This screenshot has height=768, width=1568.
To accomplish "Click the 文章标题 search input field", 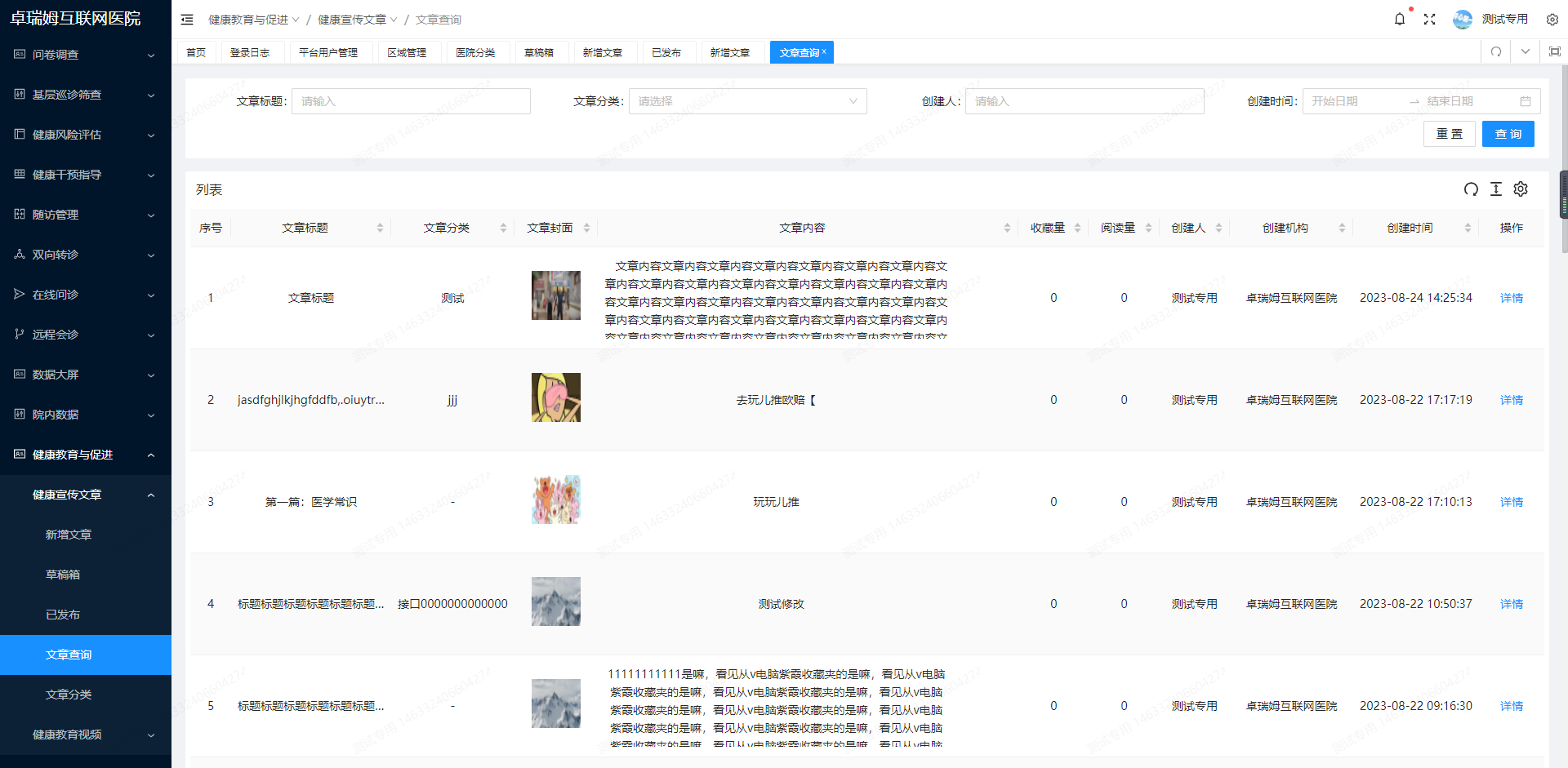I will click(411, 101).
